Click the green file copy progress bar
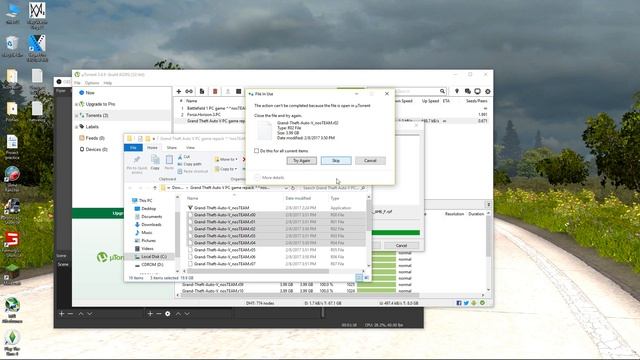The height and width of the screenshot is (360, 640). [396, 233]
